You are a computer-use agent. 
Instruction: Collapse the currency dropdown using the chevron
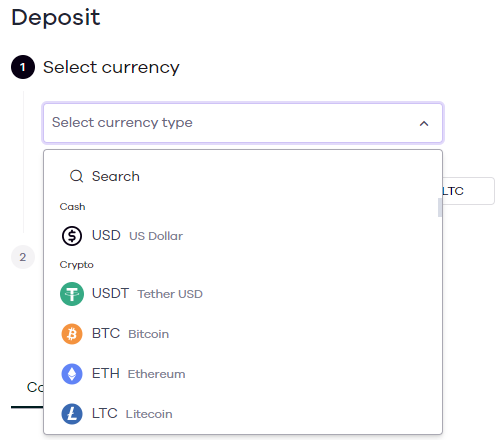pos(424,124)
